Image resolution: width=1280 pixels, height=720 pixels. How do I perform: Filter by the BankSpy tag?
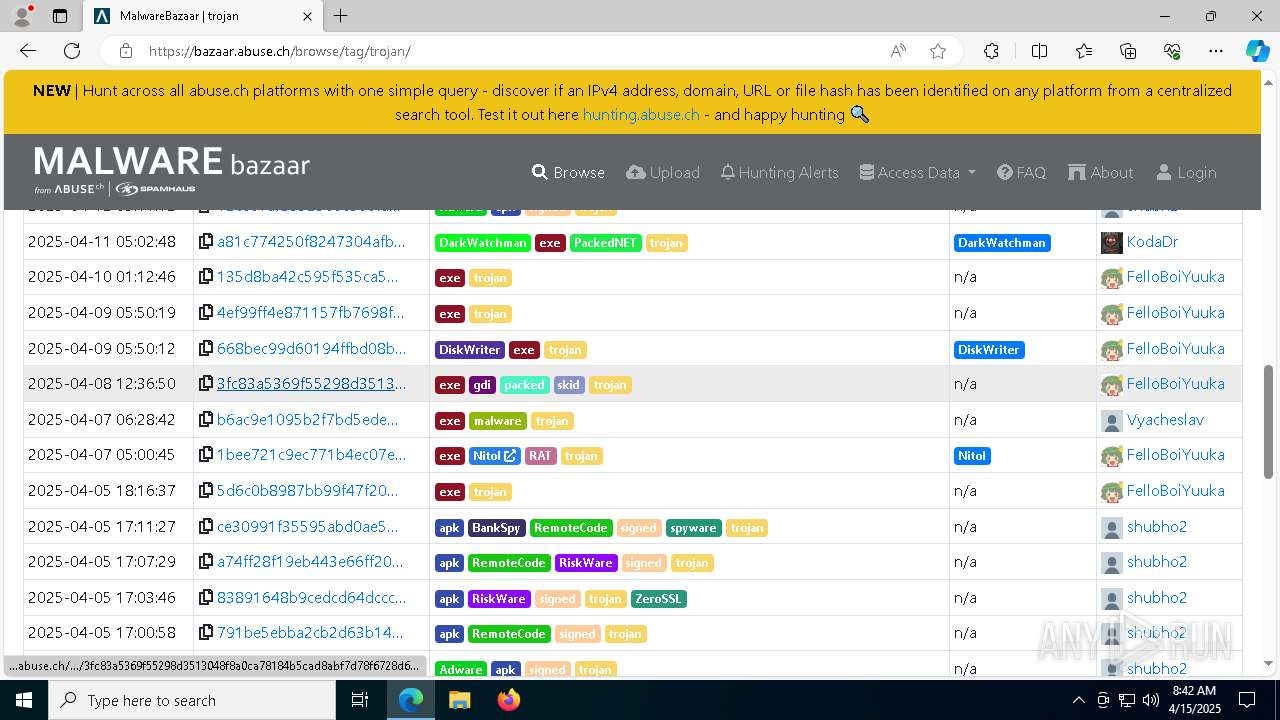click(496, 528)
